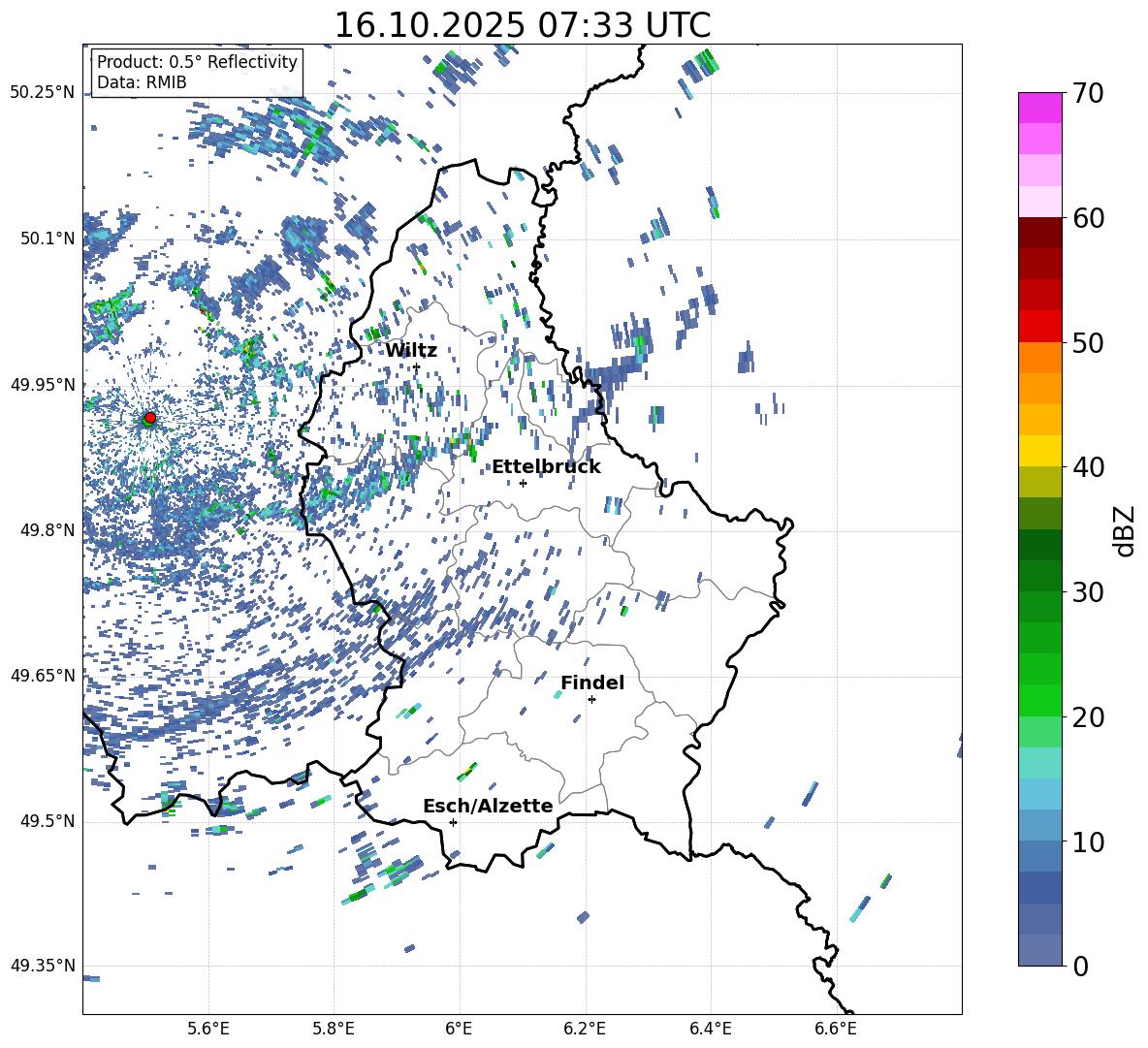
Task: Click the 6.4°E longitude label
Action: coord(711,1029)
